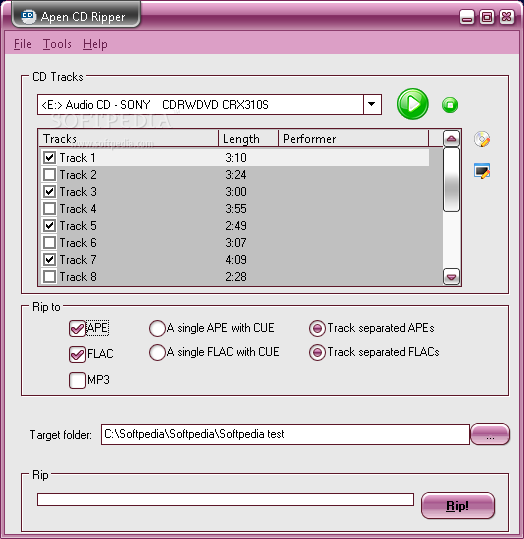524x539 pixels.
Task: Uncheck the Track 1 checkbox
Action: click(x=50, y=158)
